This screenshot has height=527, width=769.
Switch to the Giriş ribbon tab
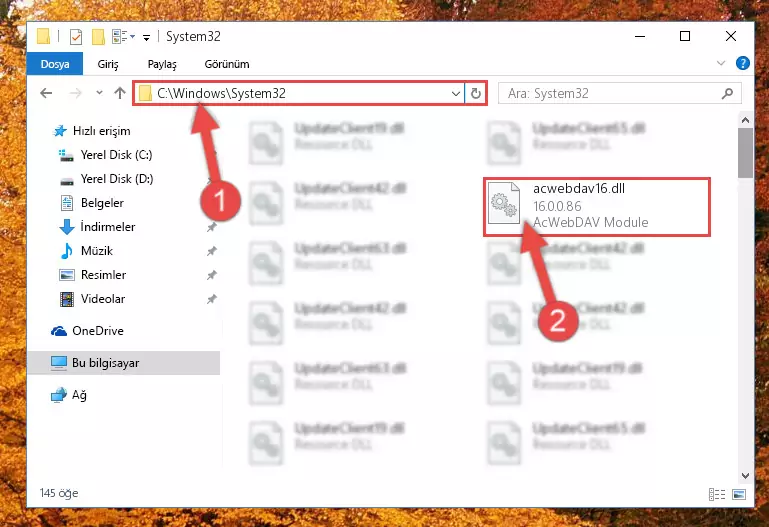[x=108, y=64]
